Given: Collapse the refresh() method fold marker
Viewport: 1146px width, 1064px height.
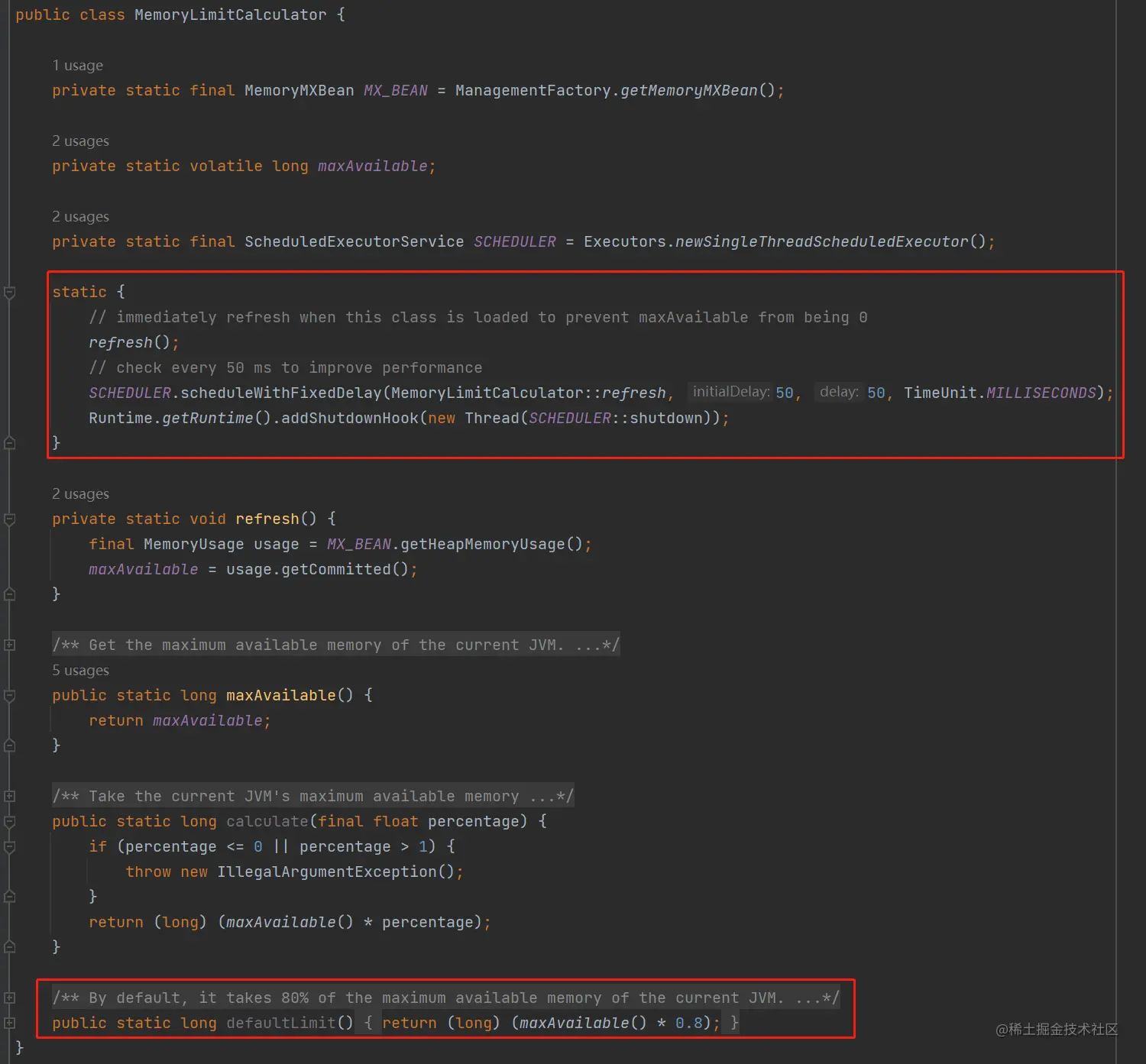Looking at the screenshot, I should (x=10, y=519).
